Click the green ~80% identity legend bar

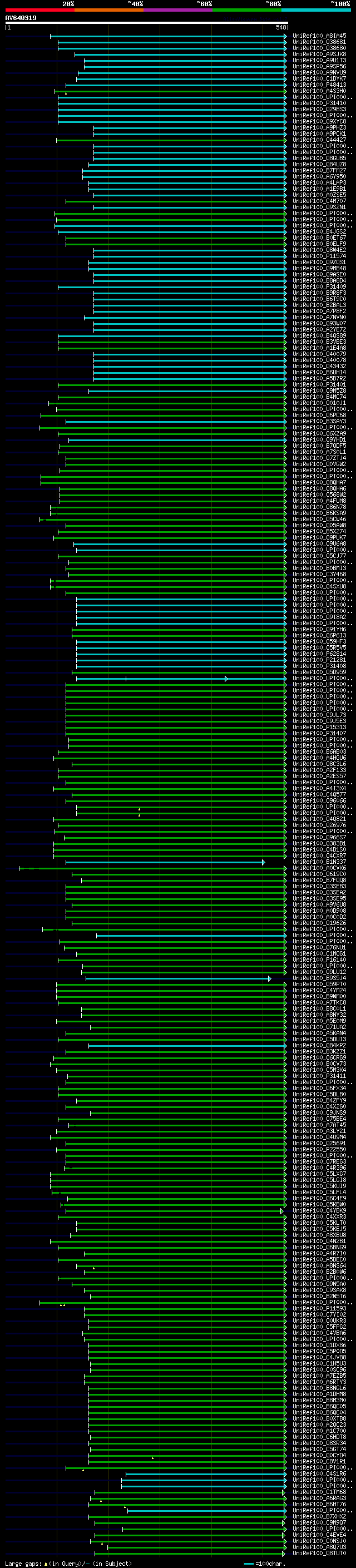pyautogui.click(x=247, y=10)
